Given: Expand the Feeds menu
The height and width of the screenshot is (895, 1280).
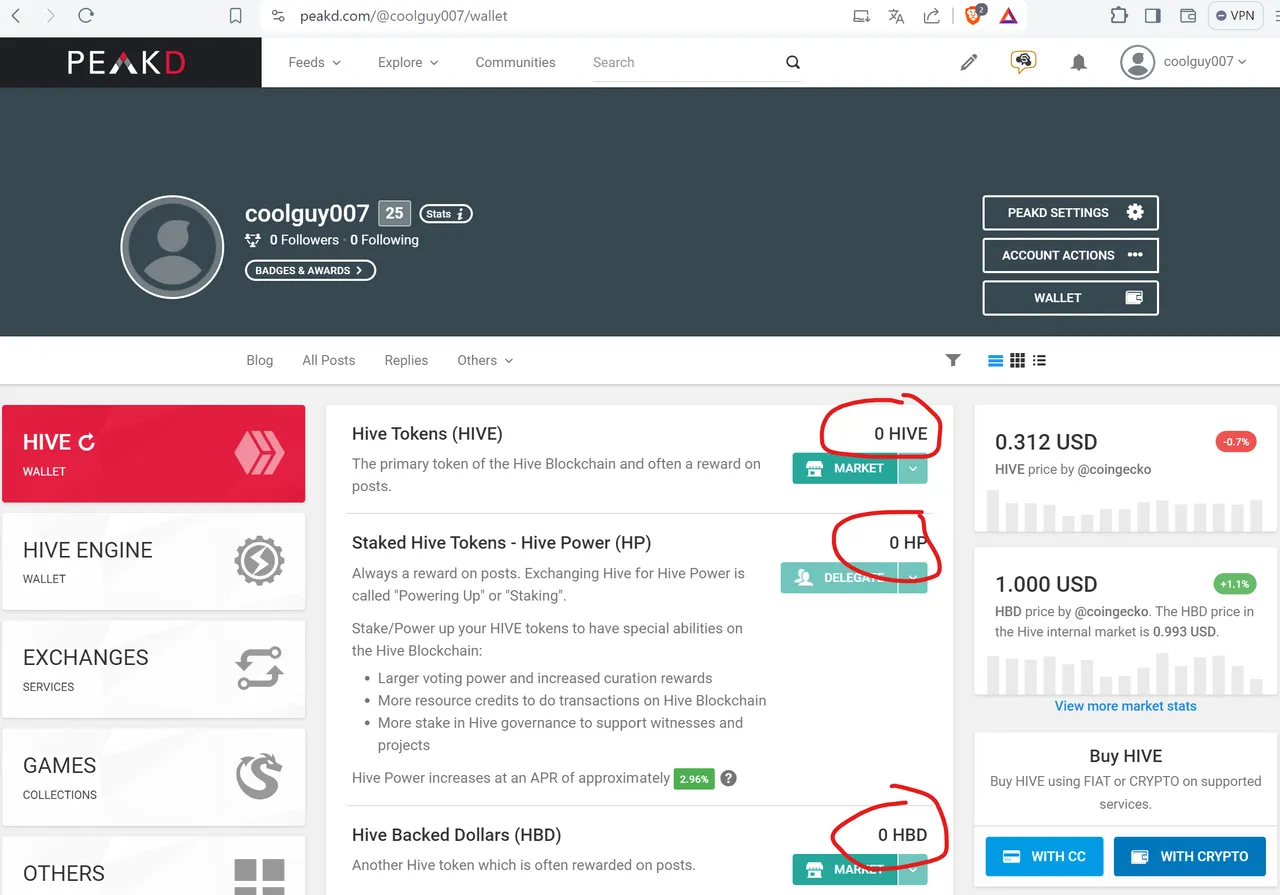Looking at the screenshot, I should 314,62.
